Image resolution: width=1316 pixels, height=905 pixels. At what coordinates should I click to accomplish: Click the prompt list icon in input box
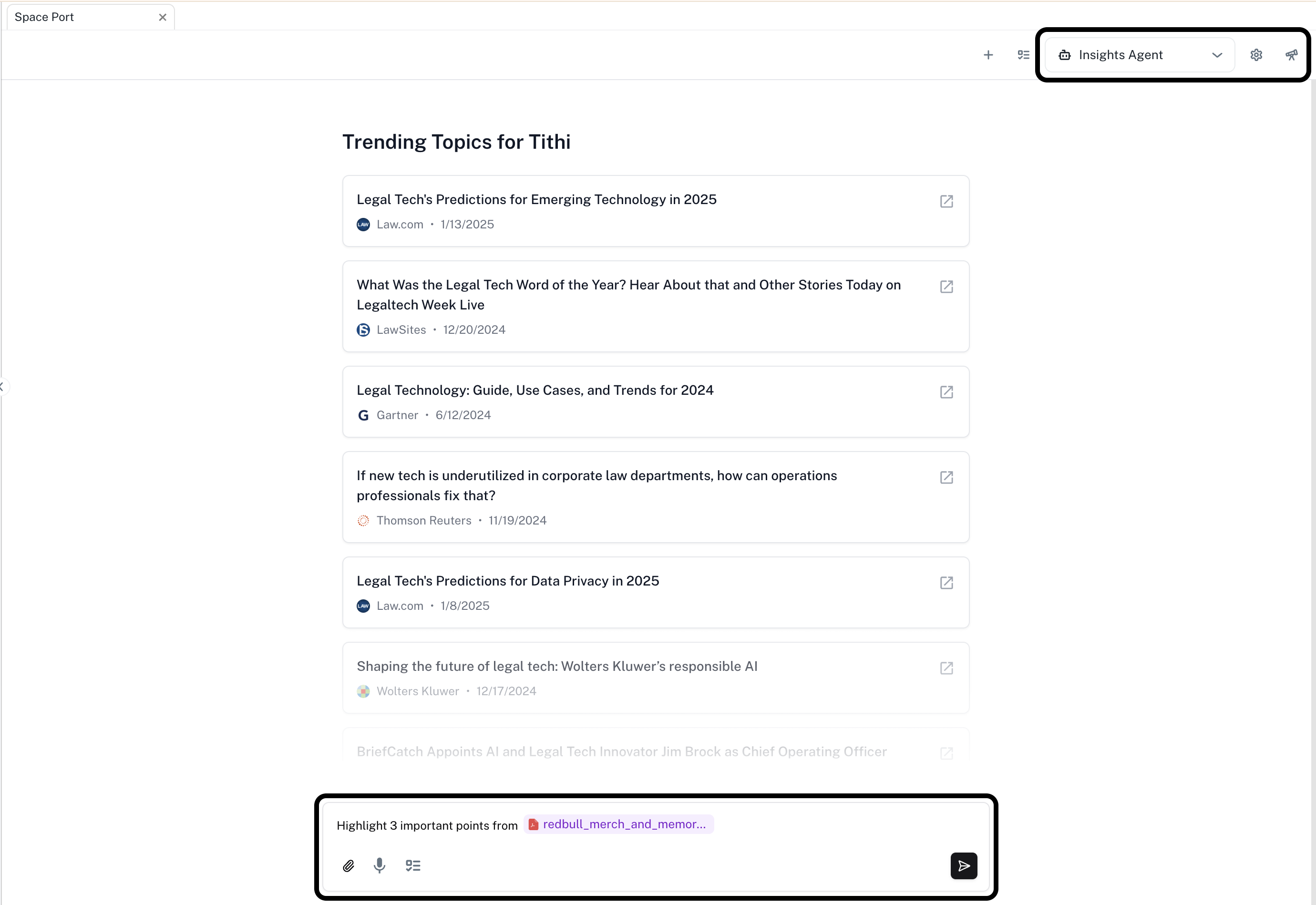pyautogui.click(x=413, y=865)
